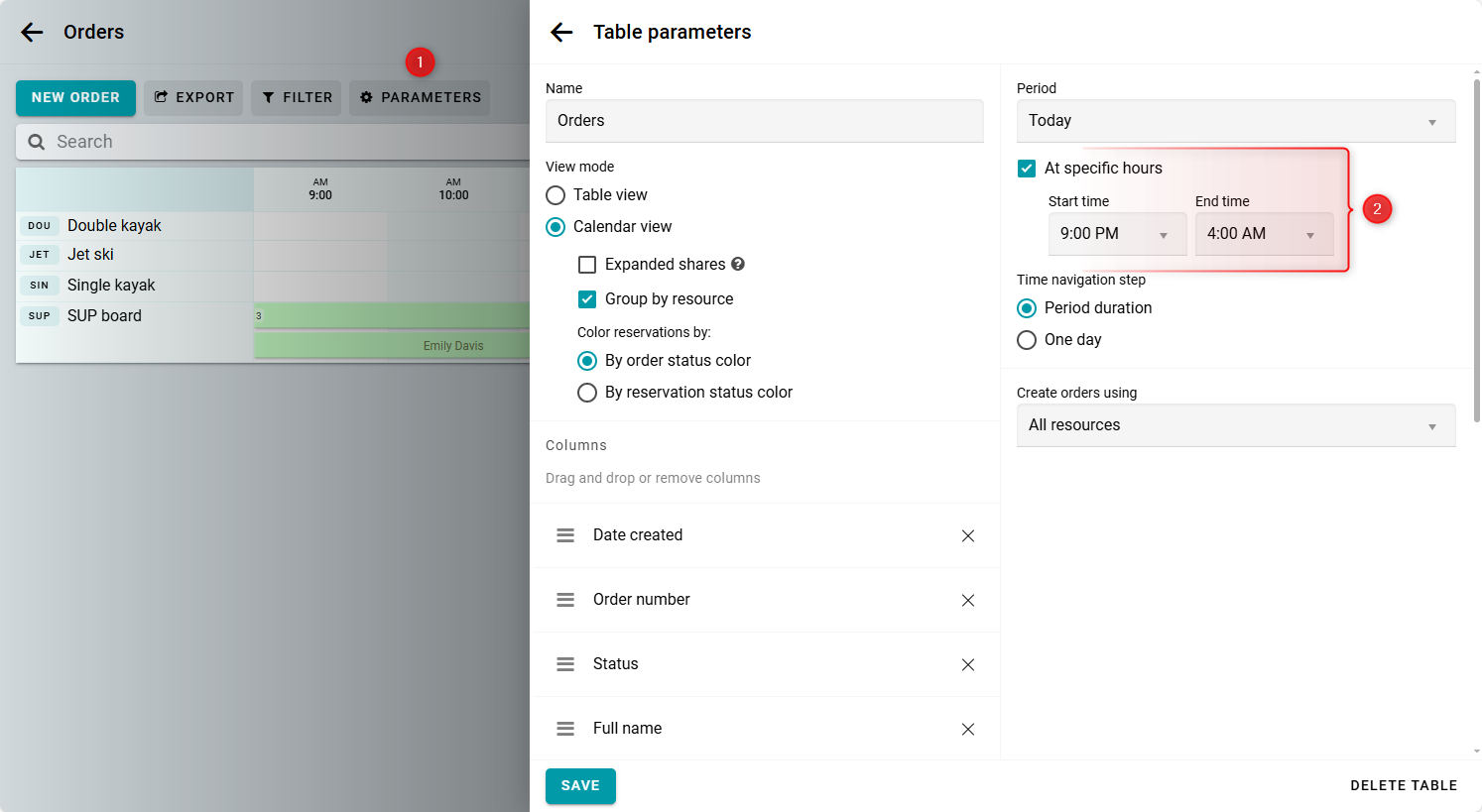This screenshot has height=812, width=1482.
Task: Uncheck the Group by resource checkbox
Action: [x=587, y=299]
